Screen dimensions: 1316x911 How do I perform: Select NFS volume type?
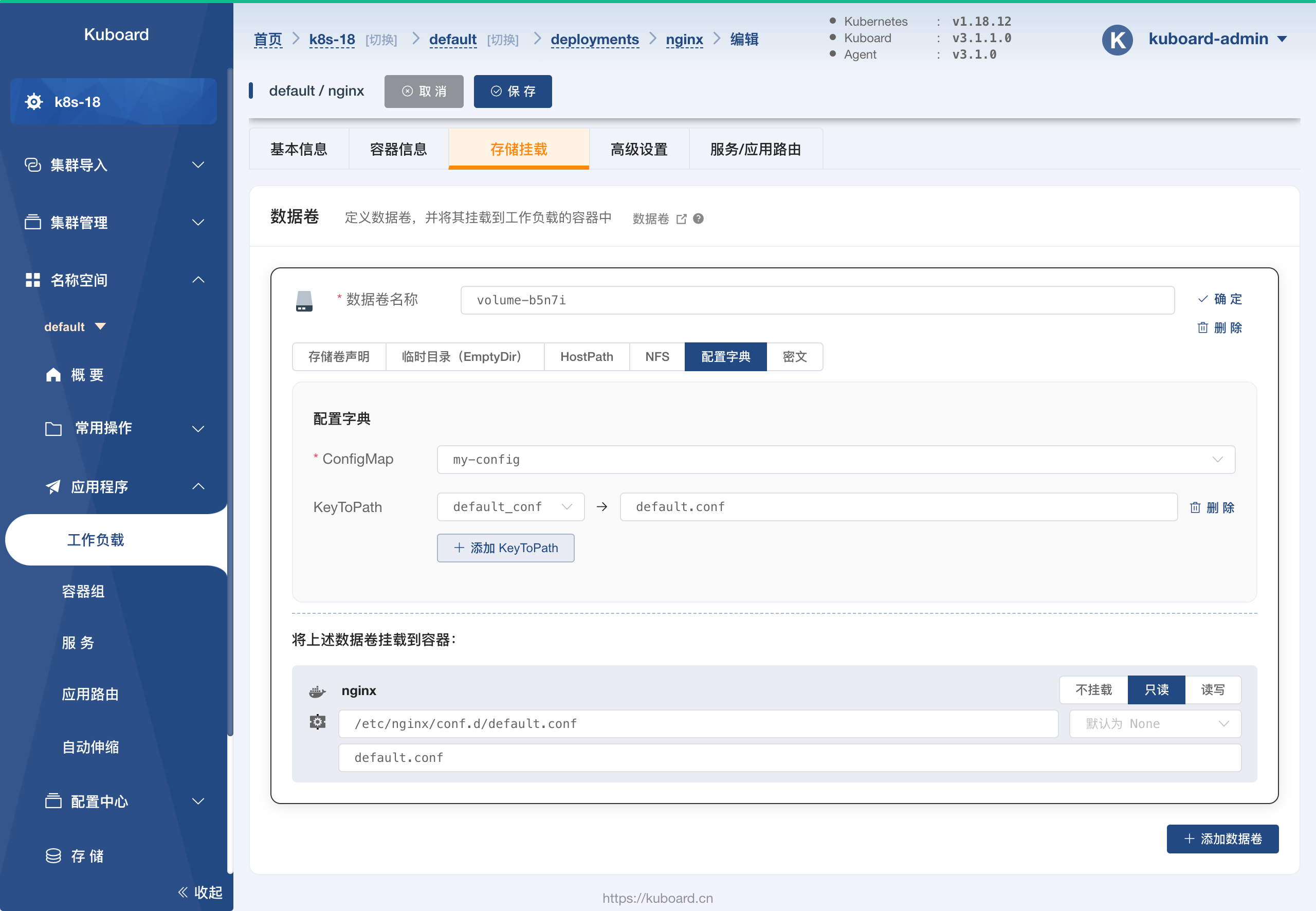[657, 357]
